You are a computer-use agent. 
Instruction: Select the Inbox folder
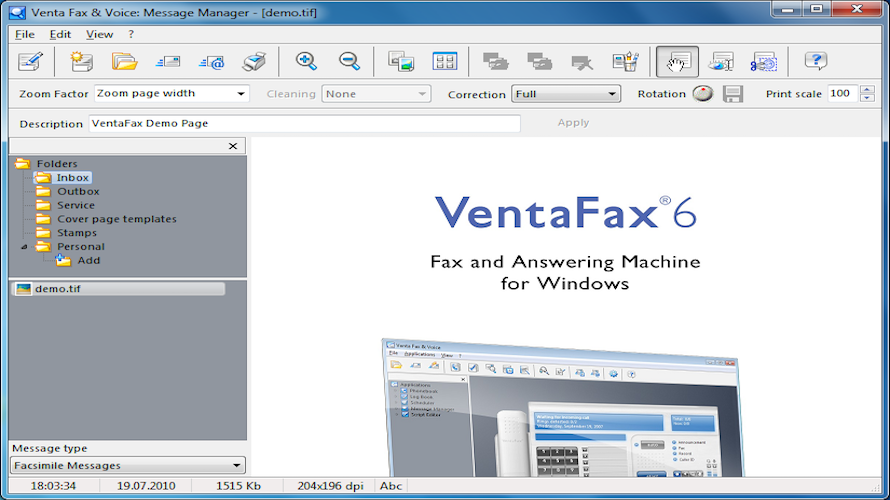pos(72,178)
